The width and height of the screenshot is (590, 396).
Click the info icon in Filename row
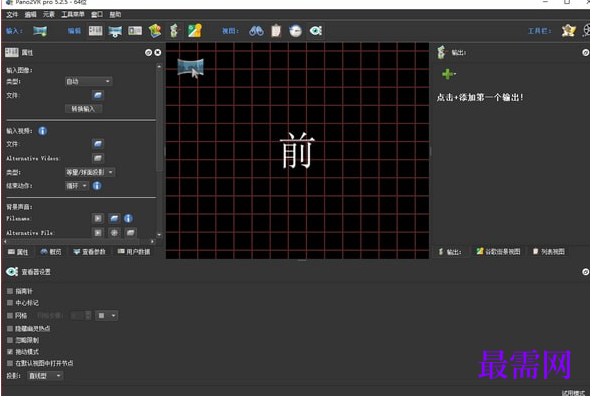[x=128, y=218]
